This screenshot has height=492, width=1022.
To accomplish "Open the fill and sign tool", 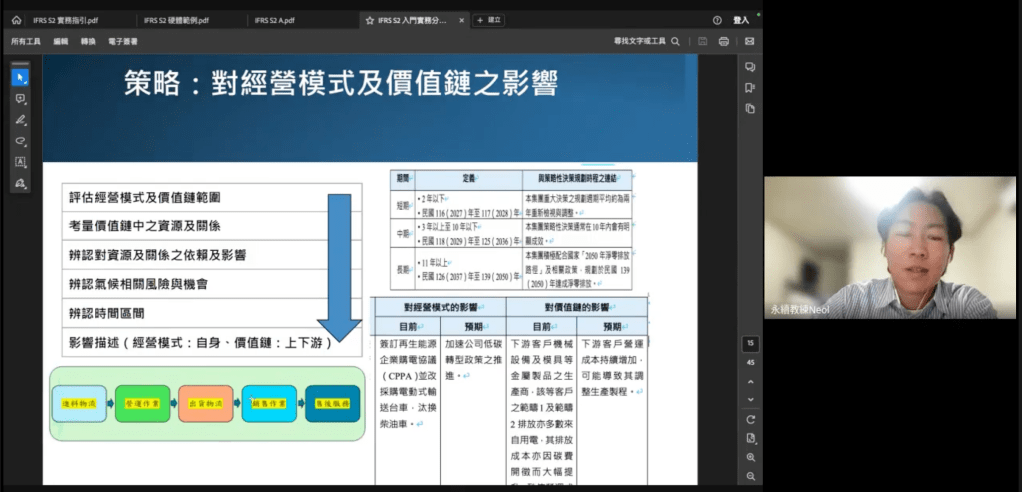I will click(20, 183).
